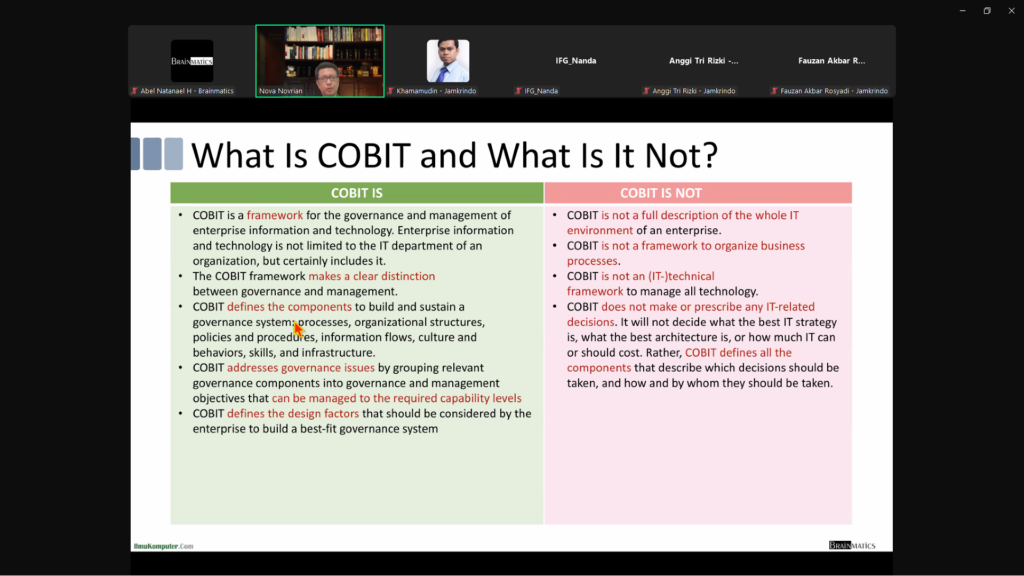Open the IlmuKomputer.Com link on the slide footer

tap(163, 546)
